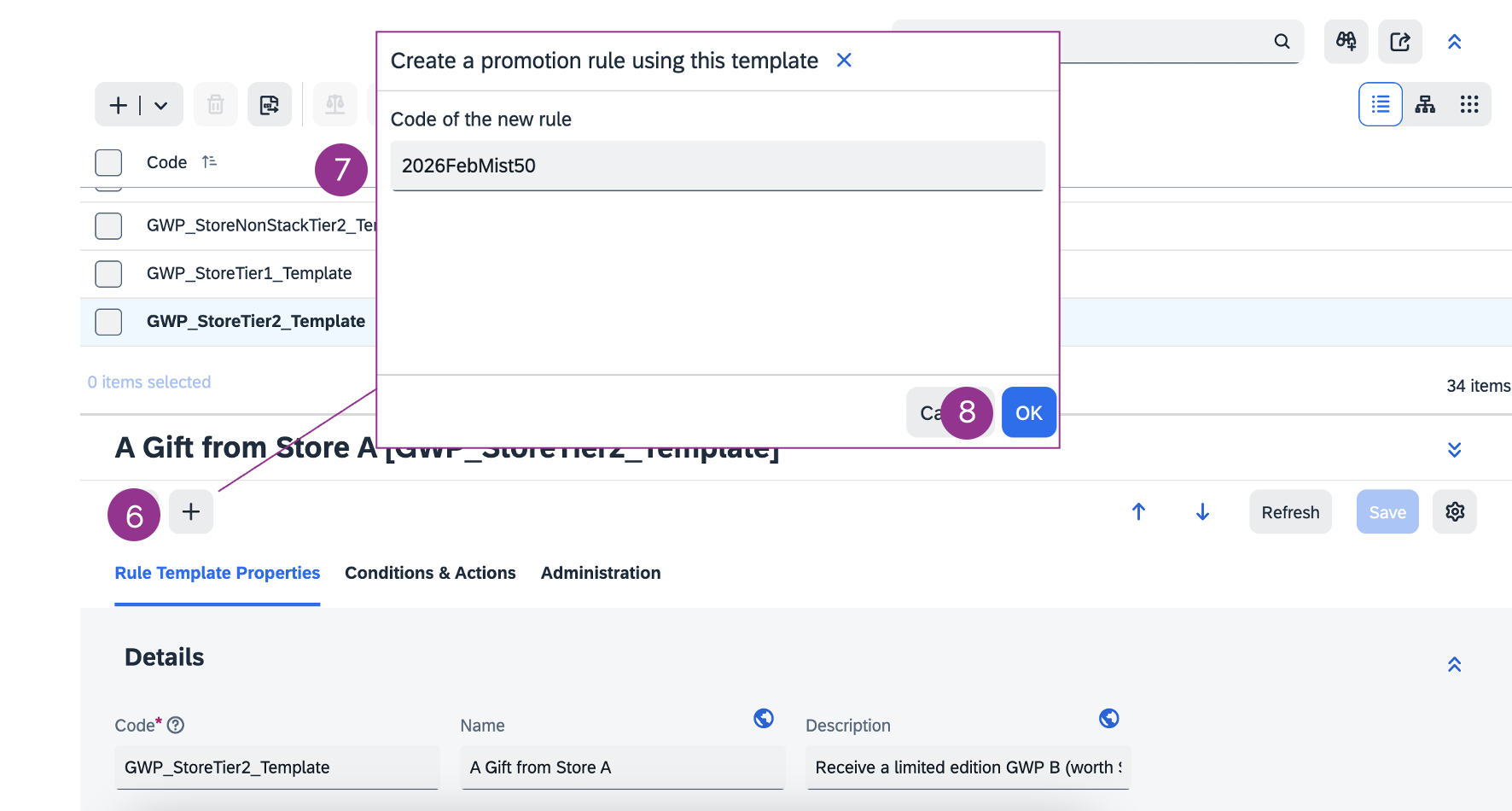Confirm dialog with OK button
Viewport: 1512px width, 811px height.
click(x=1028, y=412)
